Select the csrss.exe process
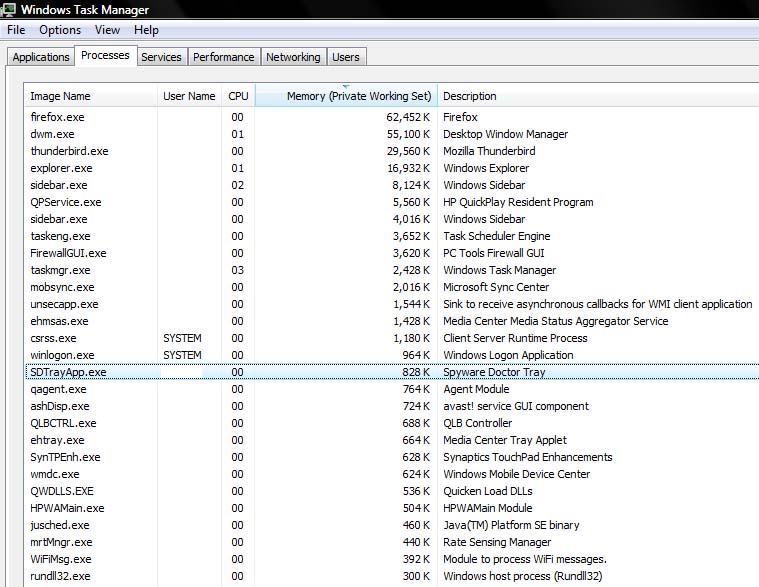Image resolution: width=759 pixels, height=587 pixels. tap(392, 338)
